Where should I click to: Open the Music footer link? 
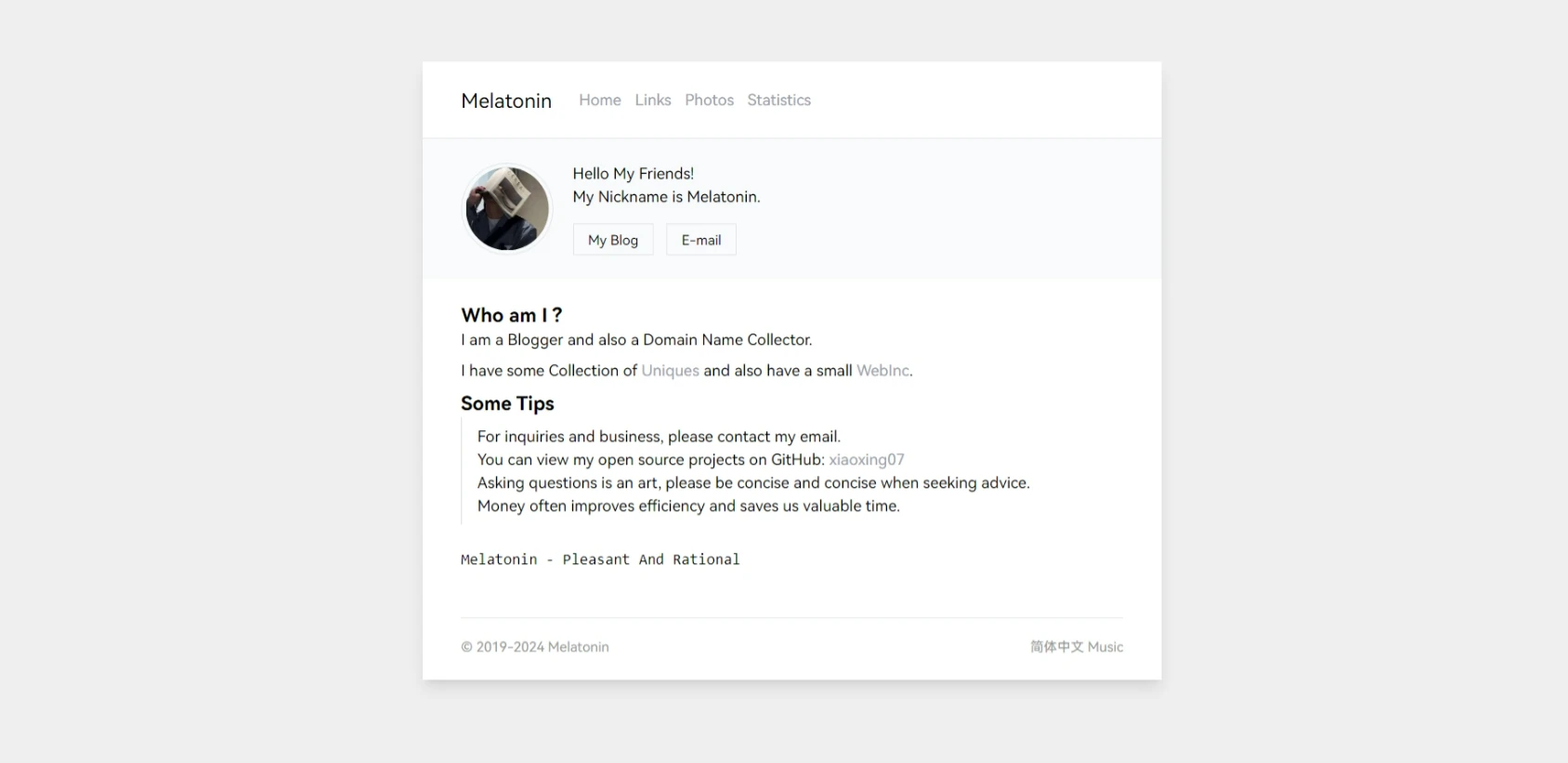(1105, 647)
